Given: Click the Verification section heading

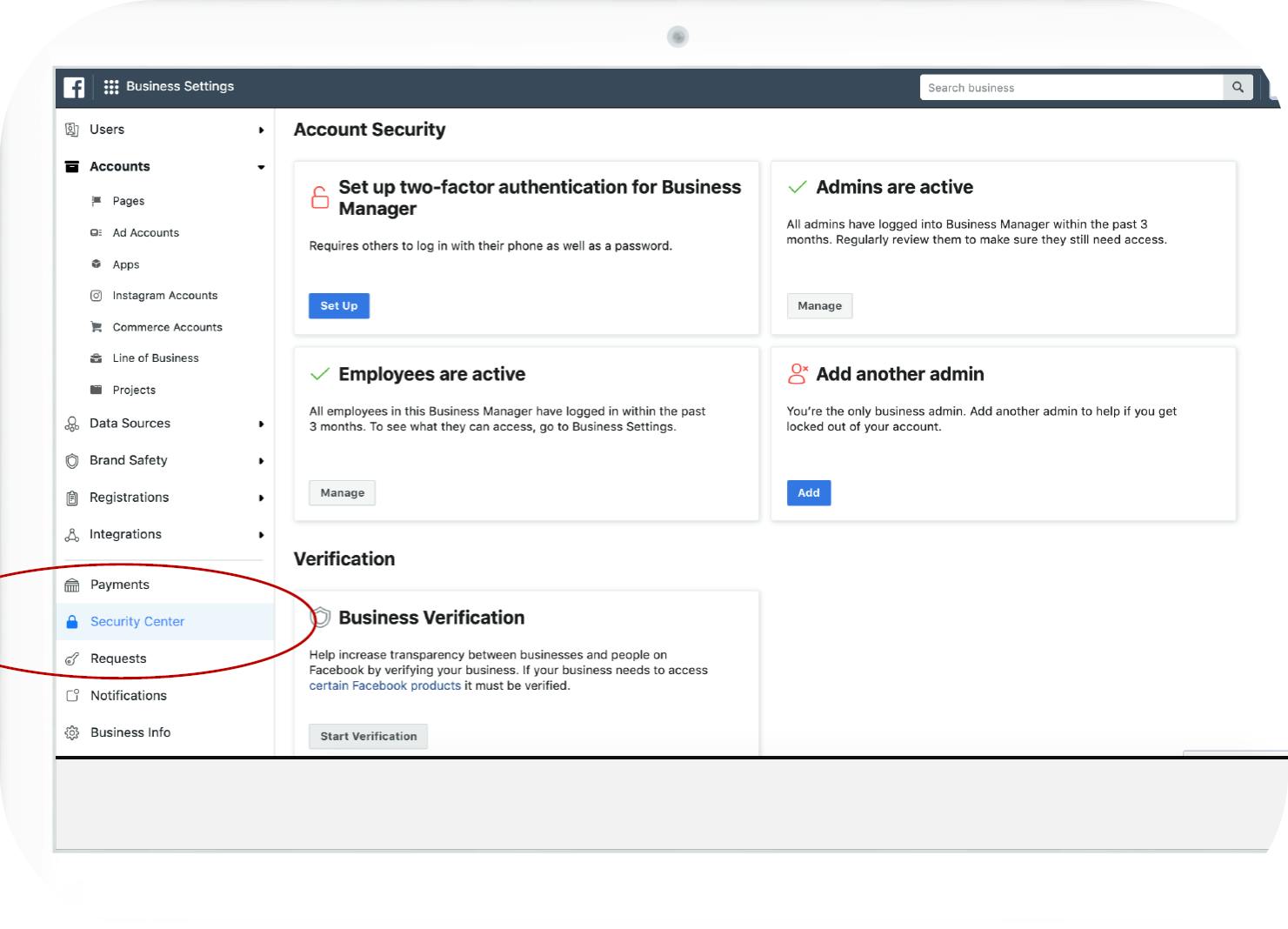Looking at the screenshot, I should point(344,559).
